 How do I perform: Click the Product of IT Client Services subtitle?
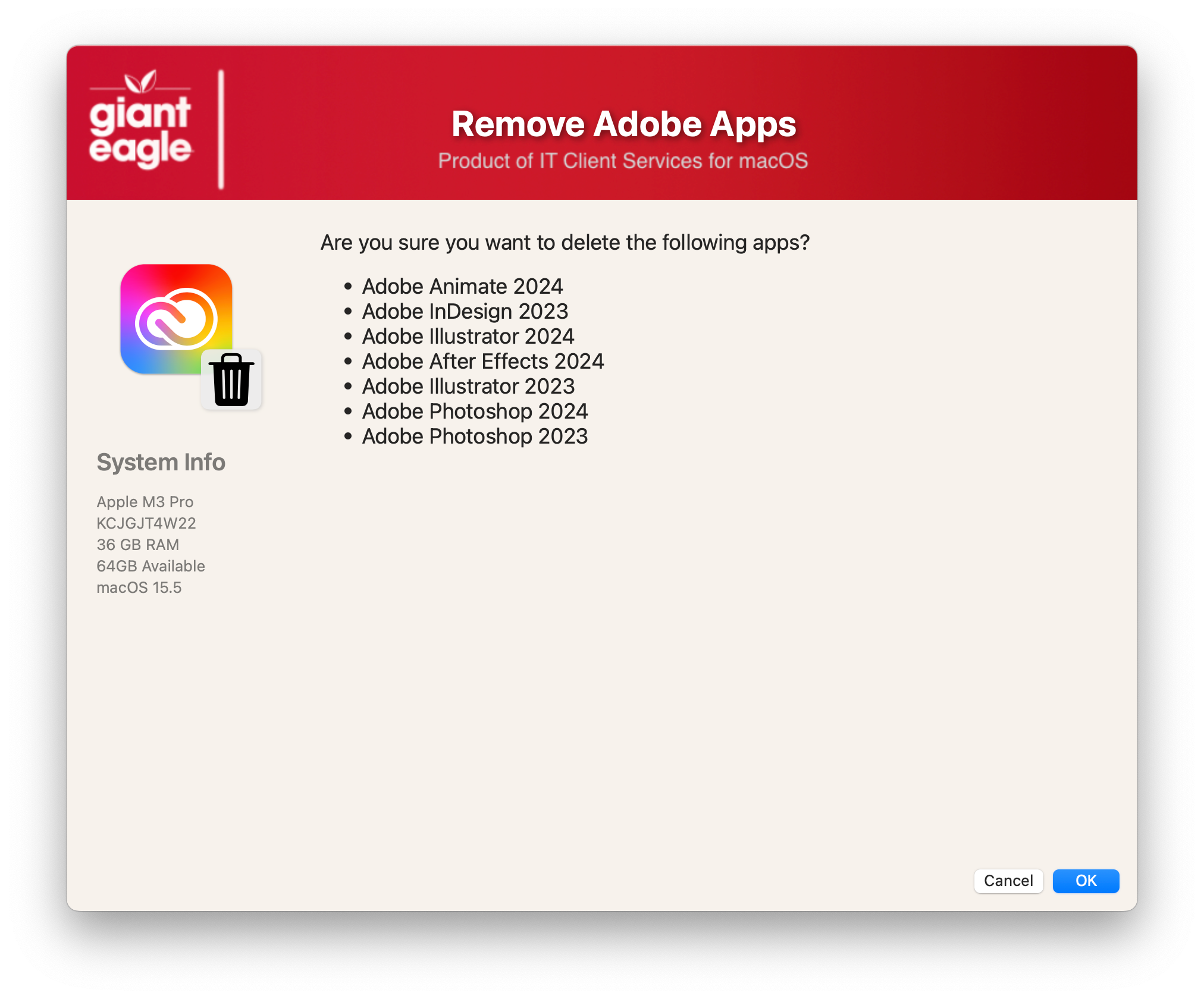(x=623, y=161)
